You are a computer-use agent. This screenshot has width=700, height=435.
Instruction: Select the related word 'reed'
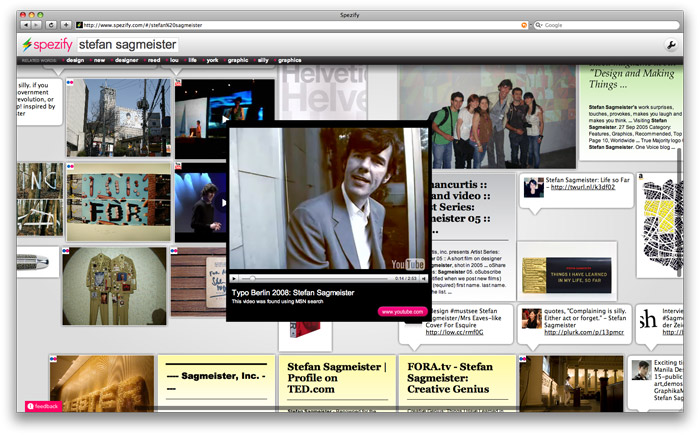[154, 60]
